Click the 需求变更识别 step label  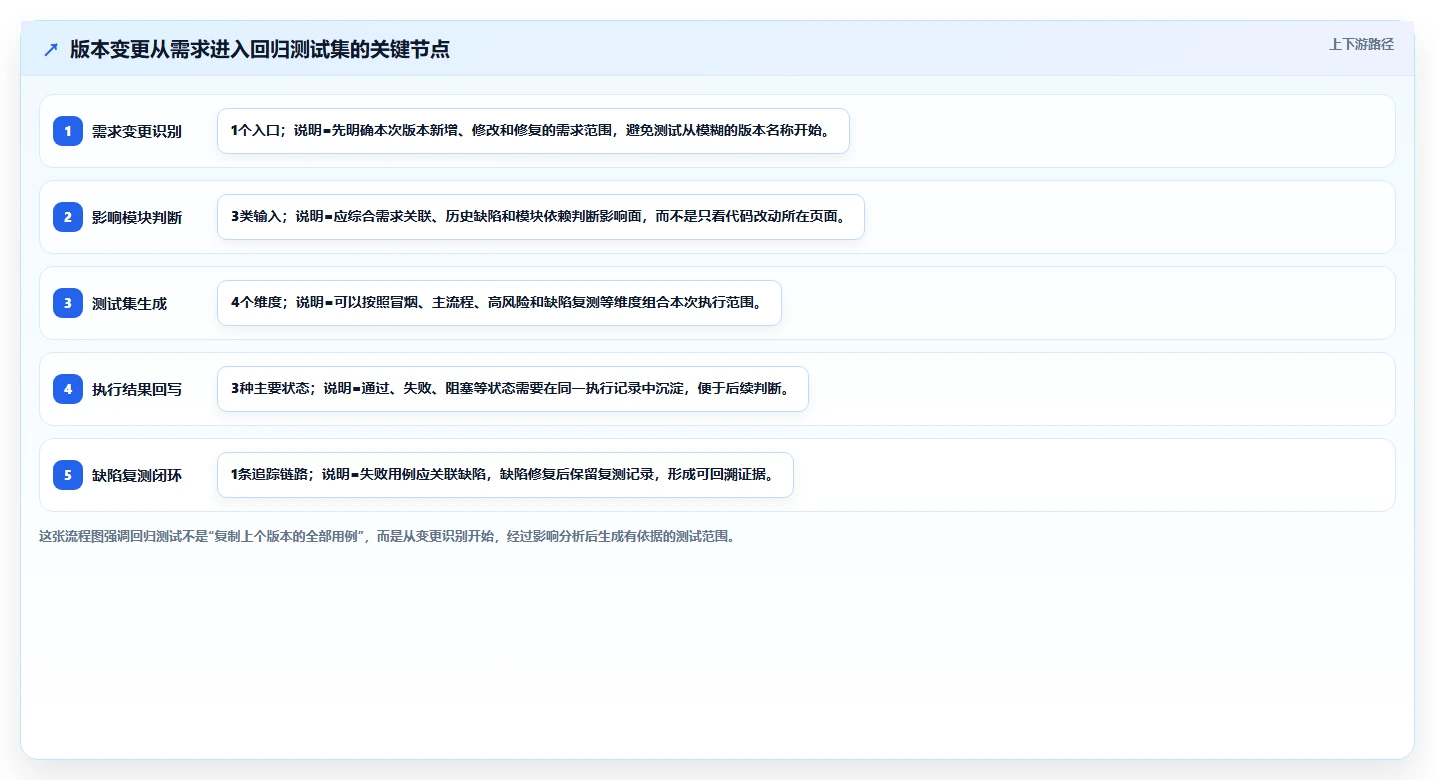click(x=137, y=131)
